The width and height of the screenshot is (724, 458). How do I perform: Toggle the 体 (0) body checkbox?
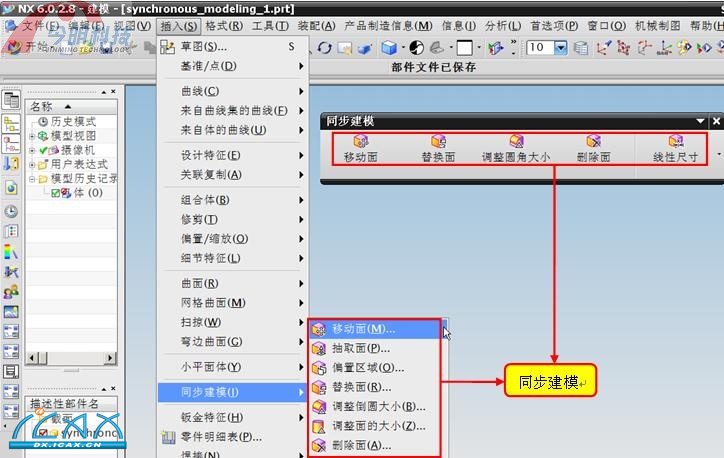55,193
